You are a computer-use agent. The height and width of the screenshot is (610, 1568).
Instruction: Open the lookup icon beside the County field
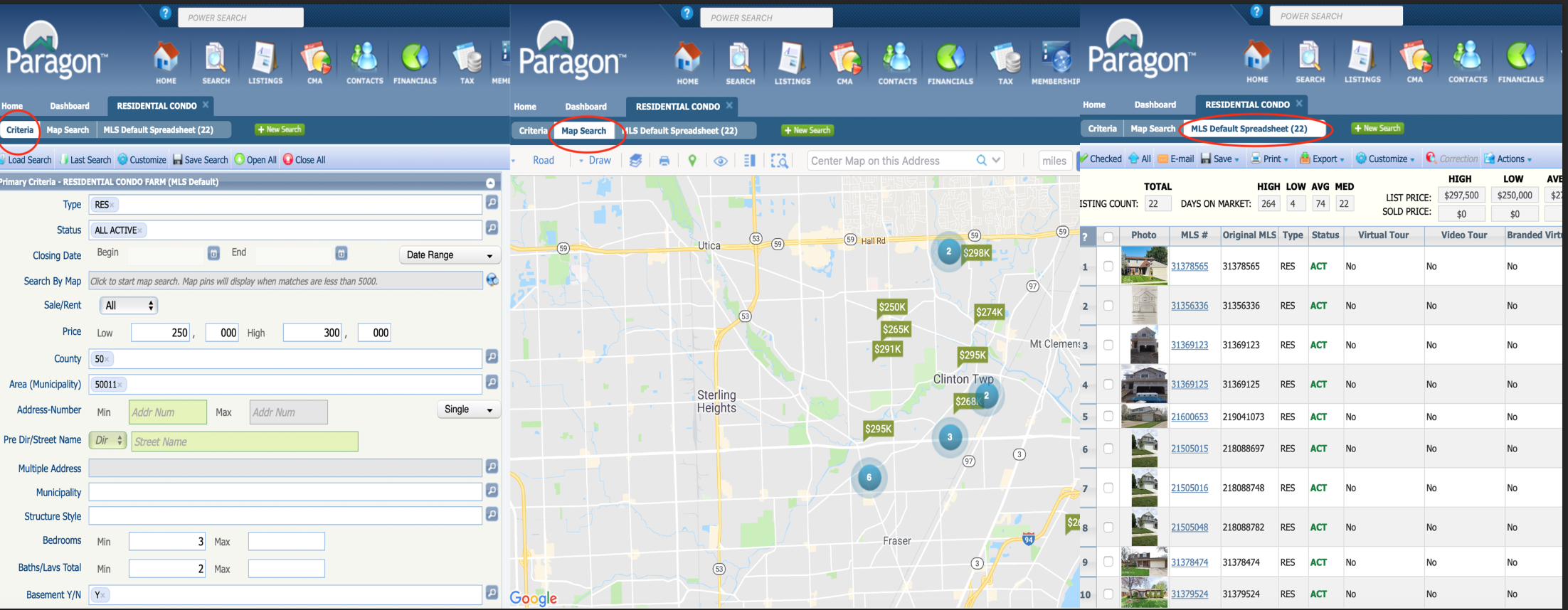click(492, 357)
